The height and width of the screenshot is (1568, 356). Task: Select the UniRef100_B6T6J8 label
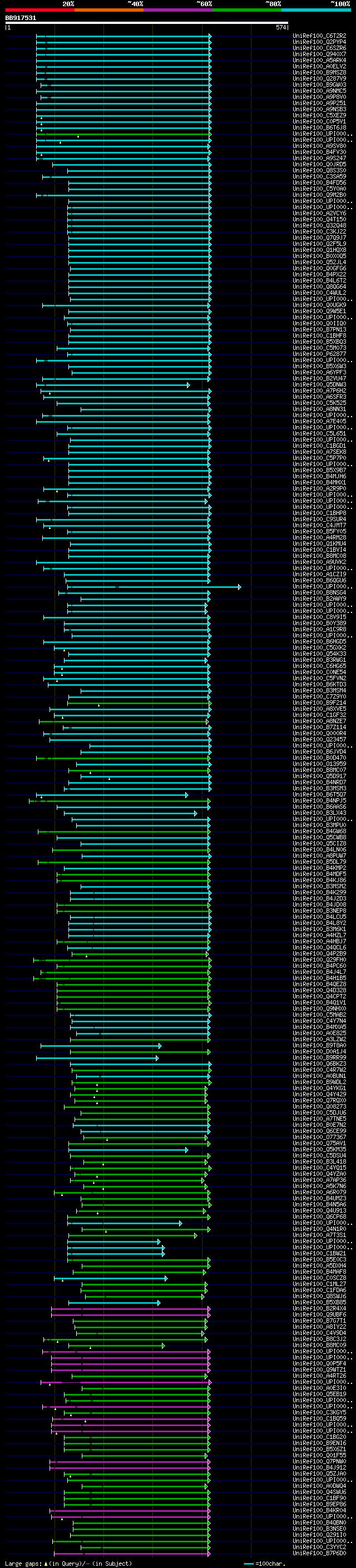[319, 128]
